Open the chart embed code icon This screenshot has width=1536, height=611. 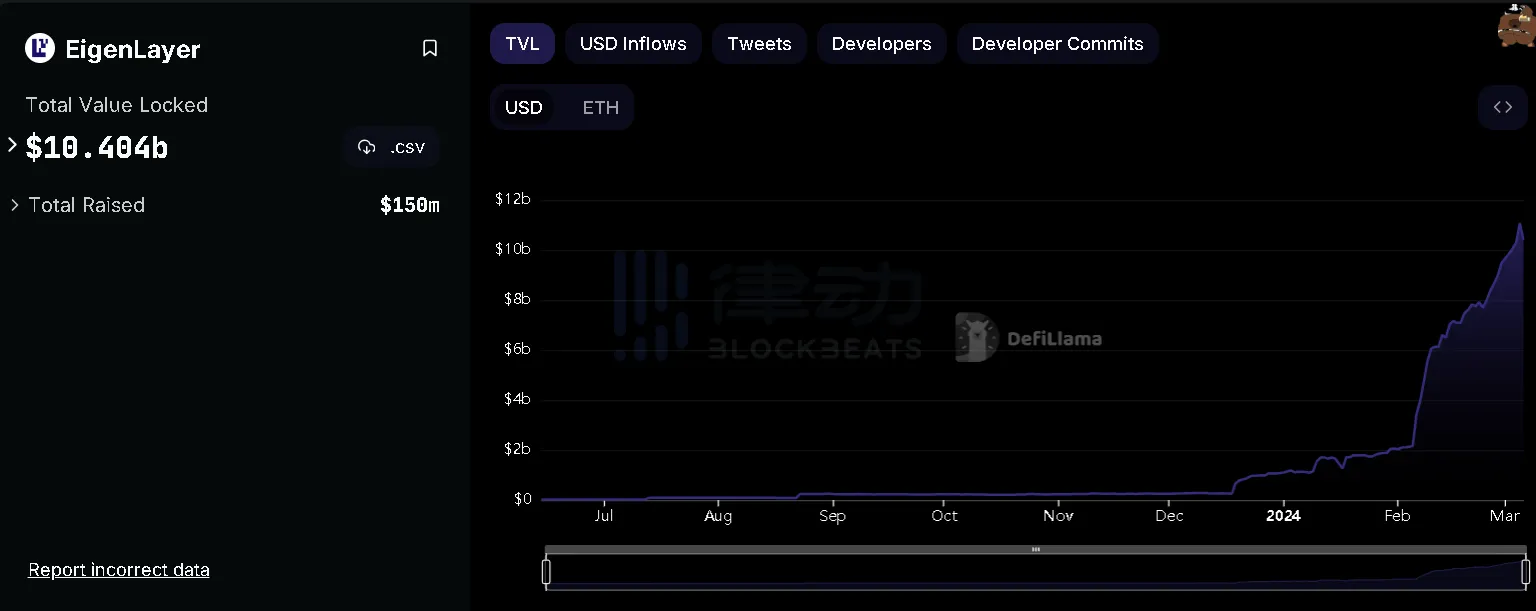tap(1503, 107)
